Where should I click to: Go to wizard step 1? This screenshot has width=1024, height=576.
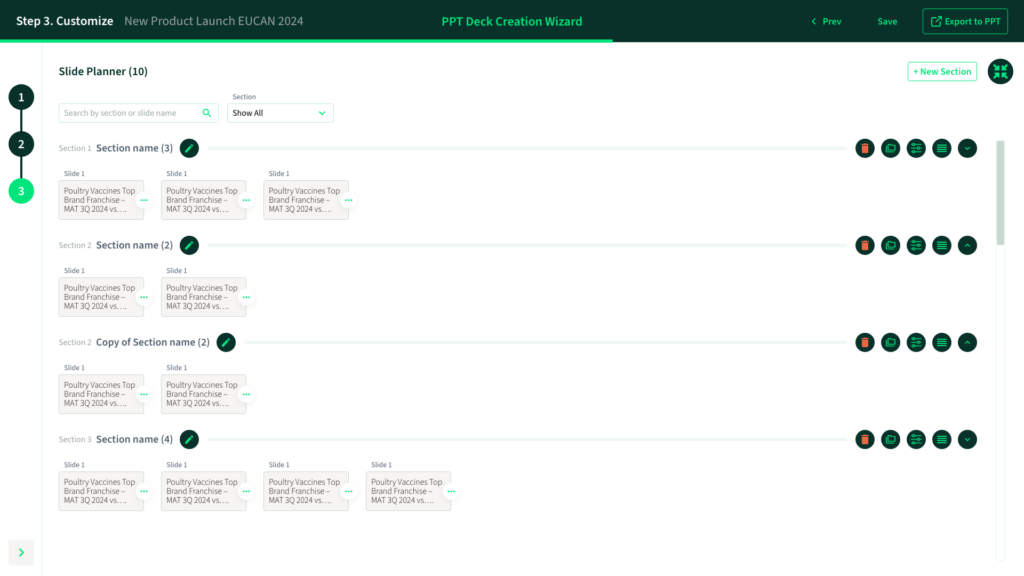[21, 97]
